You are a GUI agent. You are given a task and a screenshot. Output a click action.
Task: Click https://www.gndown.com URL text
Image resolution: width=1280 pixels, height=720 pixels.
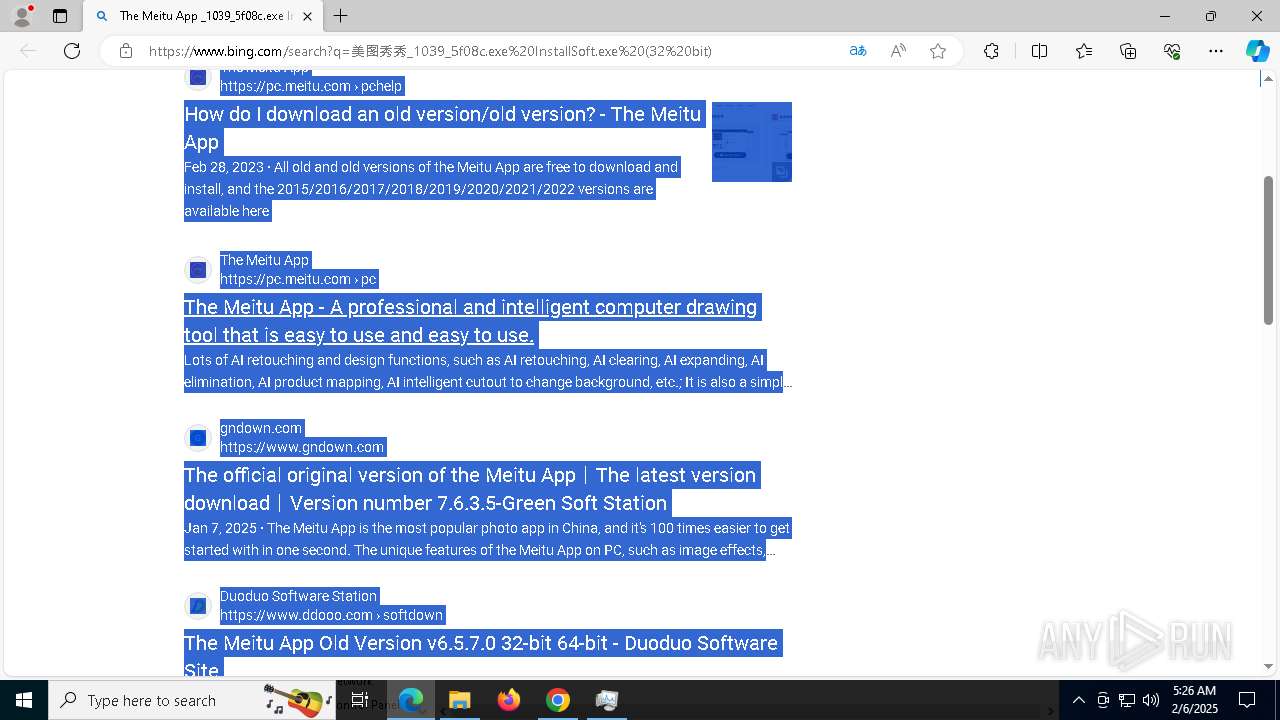coord(302,447)
